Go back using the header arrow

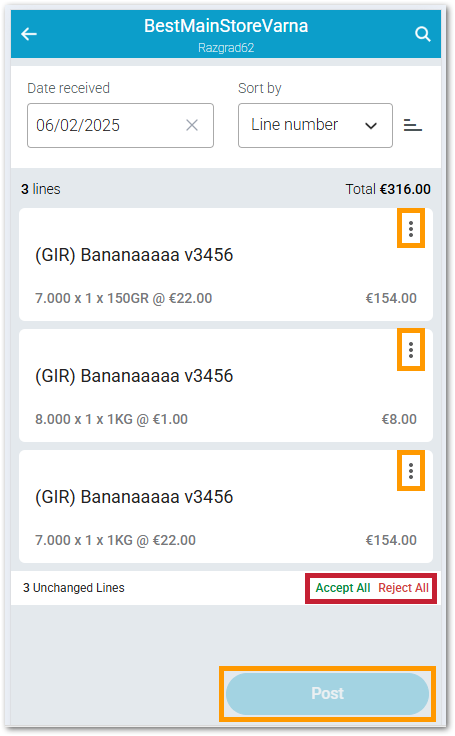[x=29, y=34]
